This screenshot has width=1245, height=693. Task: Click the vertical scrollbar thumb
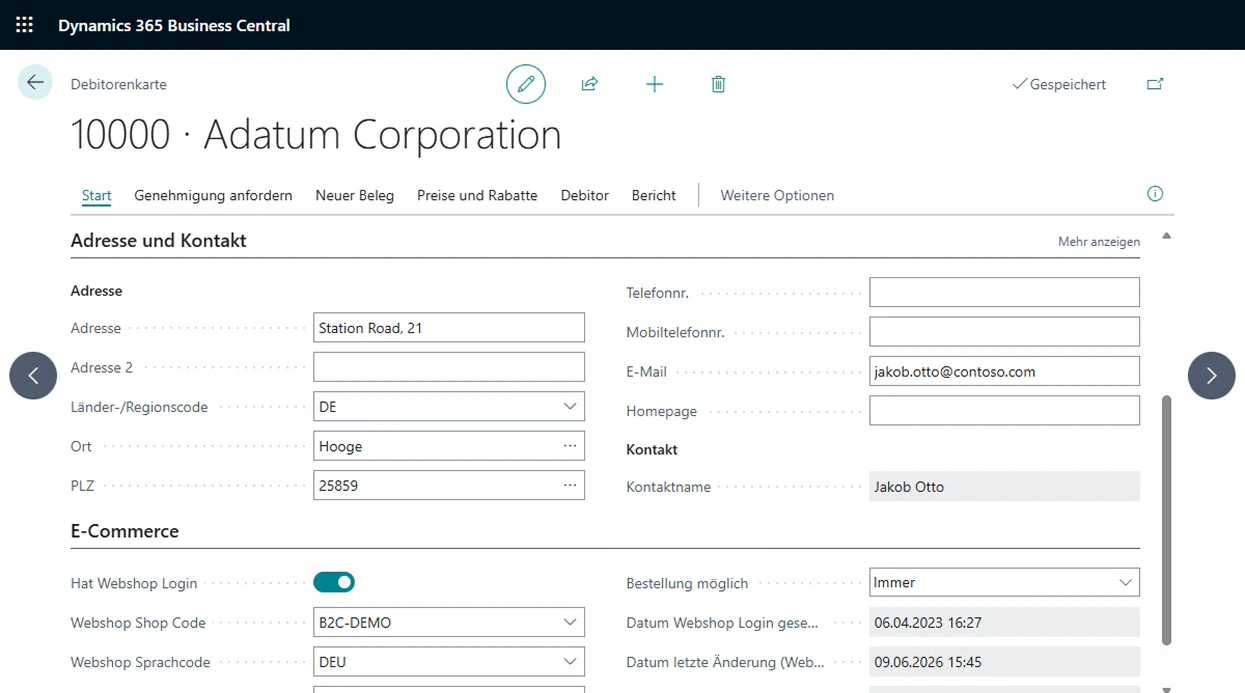[x=1166, y=520]
